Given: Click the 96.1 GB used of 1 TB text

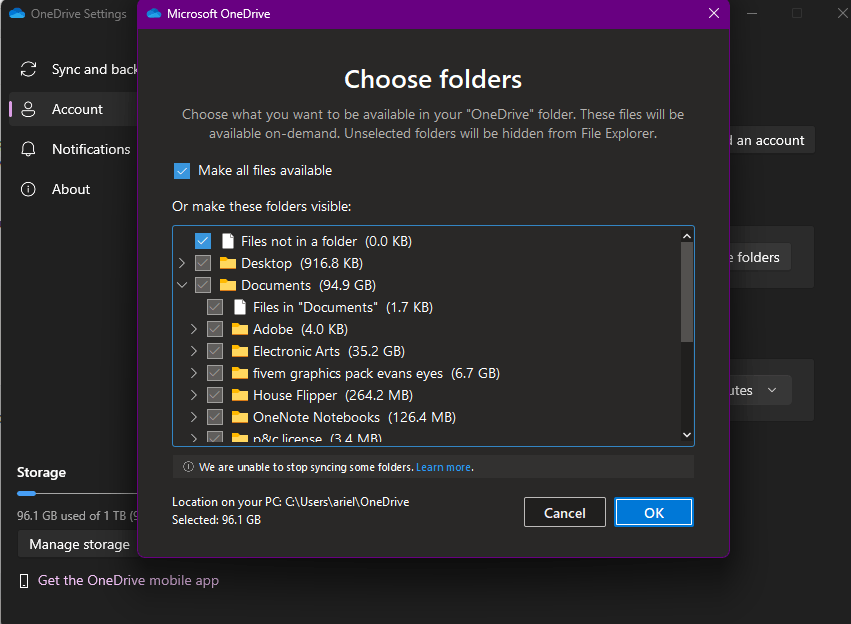Looking at the screenshot, I should pyautogui.click(x=77, y=515).
